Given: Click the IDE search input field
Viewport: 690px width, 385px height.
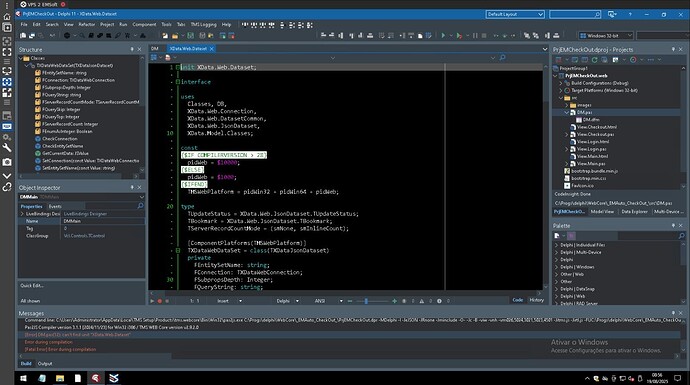Looking at the screenshot, I should (575, 15).
